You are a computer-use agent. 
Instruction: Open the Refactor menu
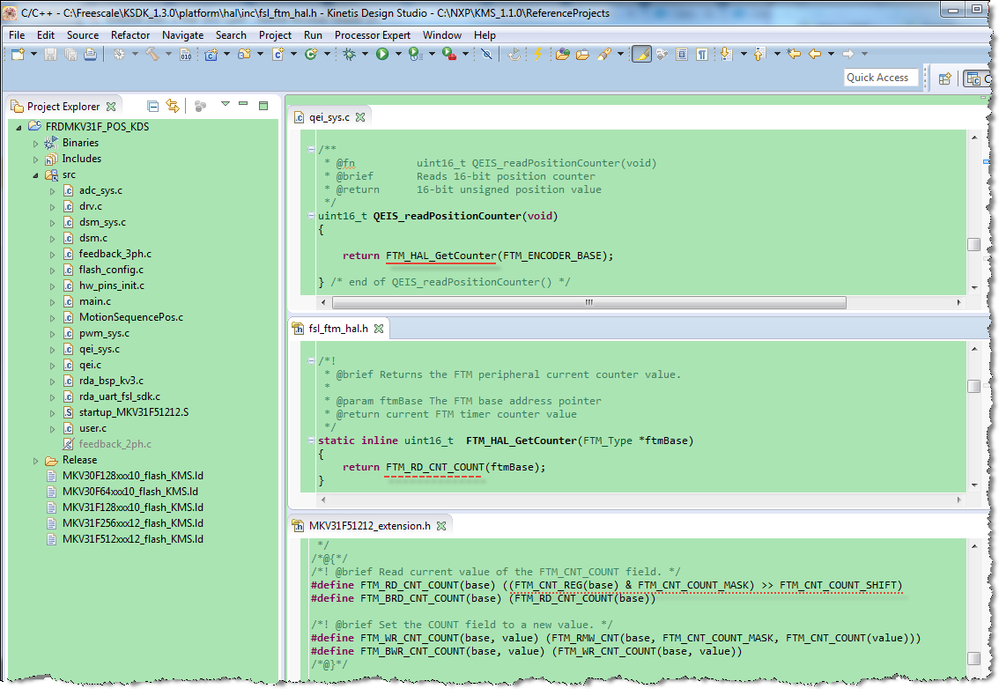(130, 35)
